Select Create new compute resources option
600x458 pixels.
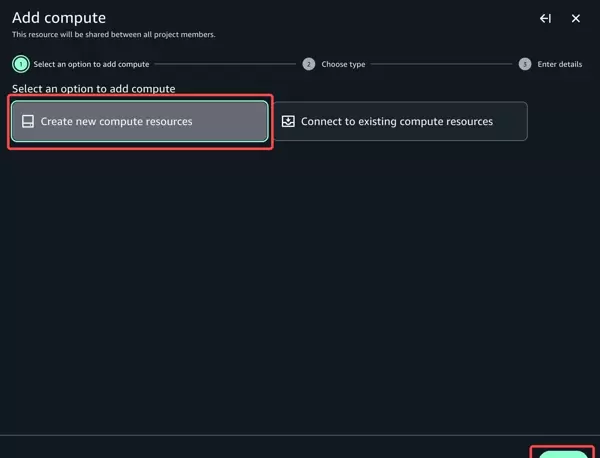tap(140, 122)
